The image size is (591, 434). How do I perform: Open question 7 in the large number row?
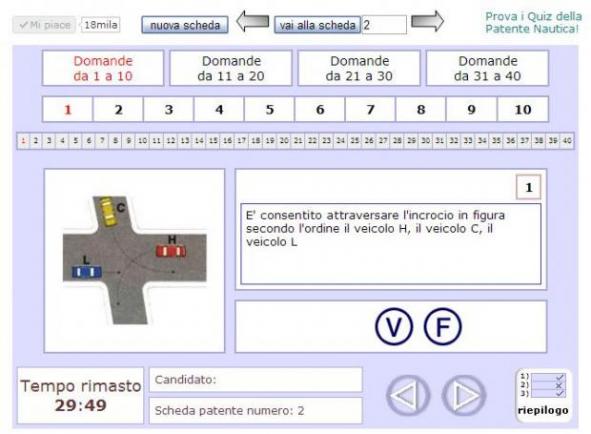371,109
